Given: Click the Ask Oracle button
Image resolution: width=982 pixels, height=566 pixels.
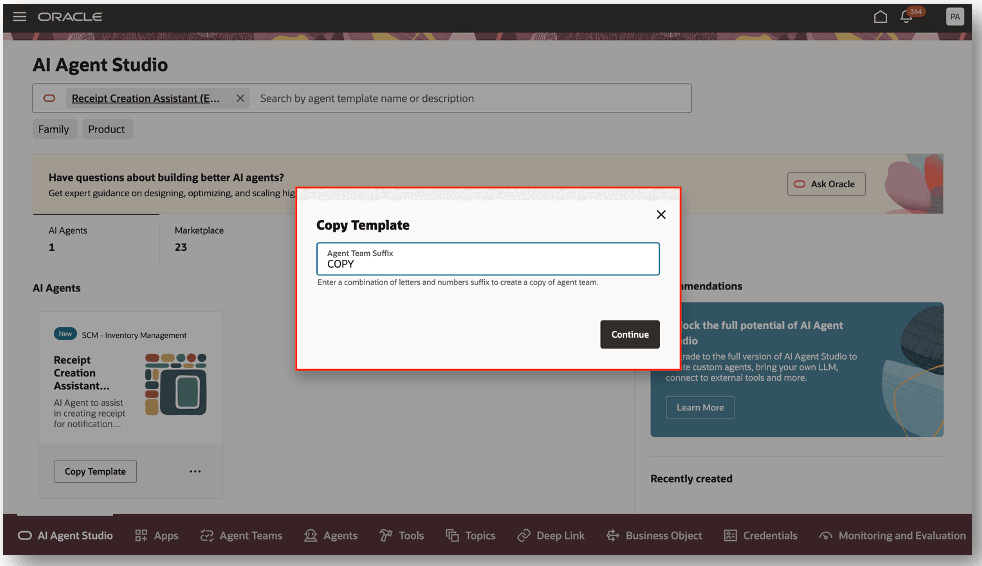Looking at the screenshot, I should coord(826,184).
